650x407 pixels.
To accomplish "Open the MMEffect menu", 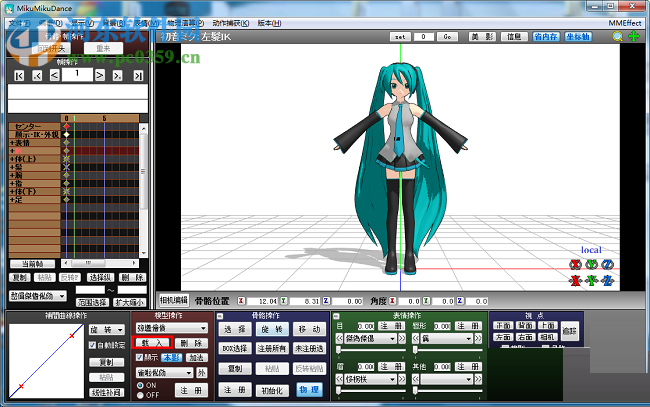I will click(625, 23).
